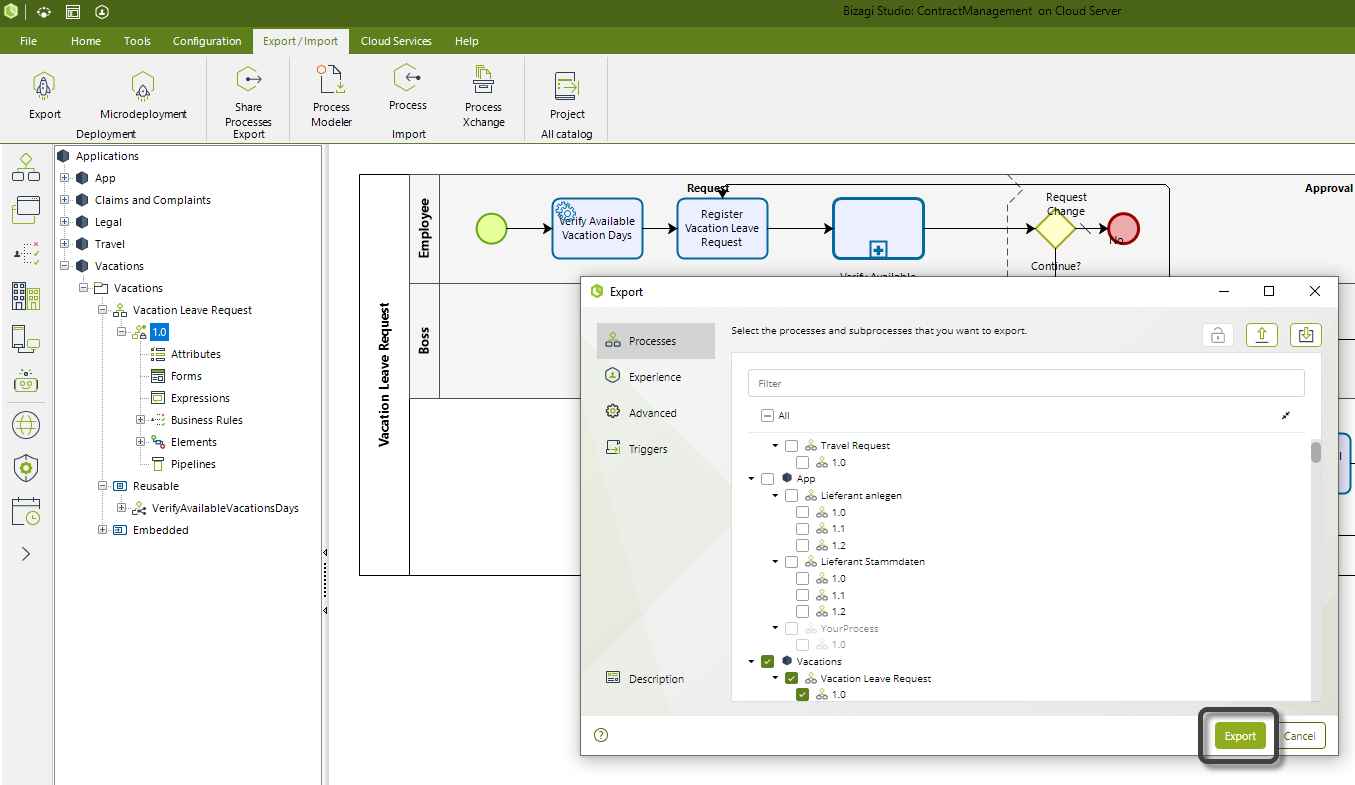This screenshot has width=1355, height=785.
Task: Select VerifyAvailableVacationsDays tree item
Action: (x=225, y=508)
